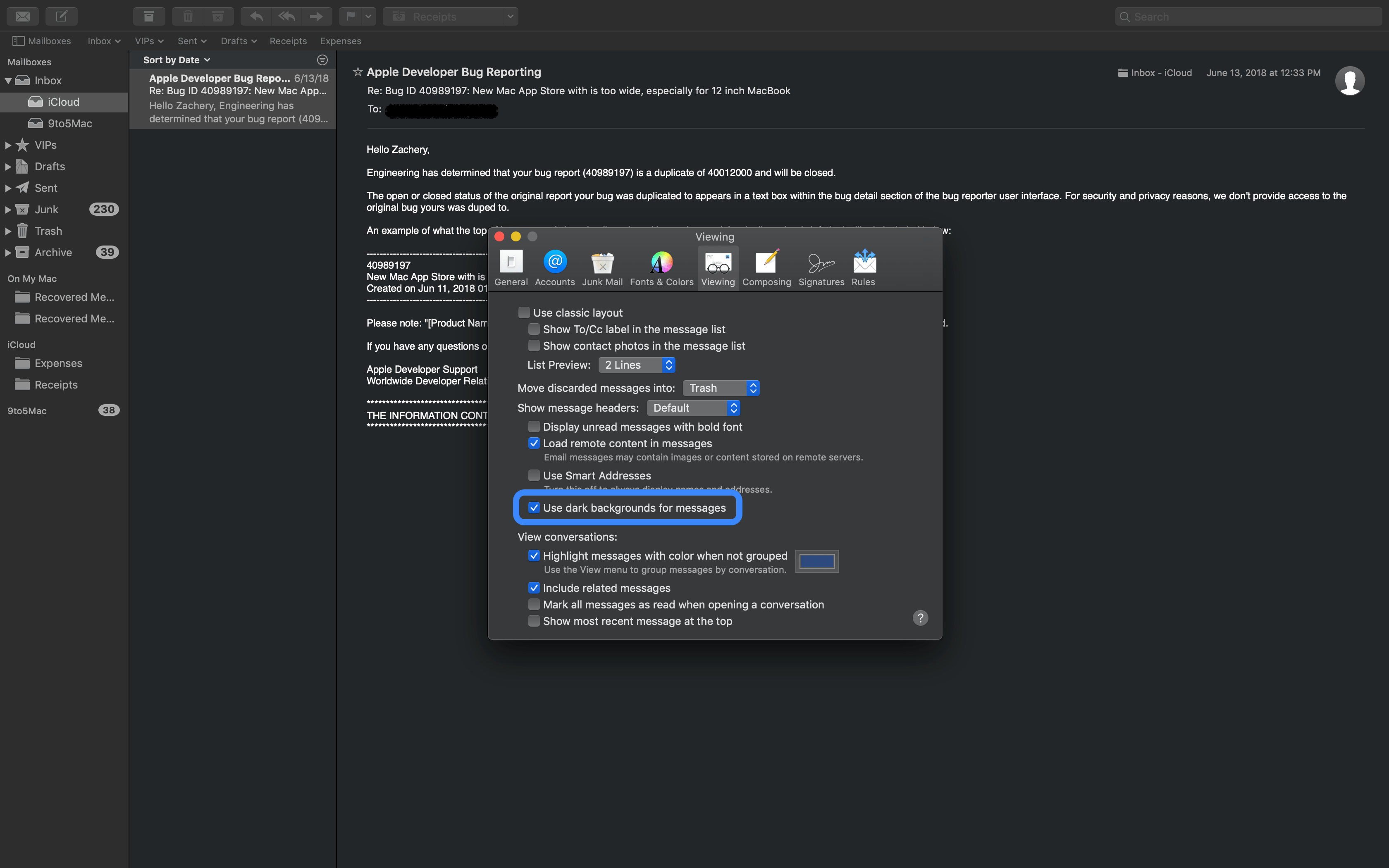
Task: Uncheck Include related messages
Action: 535,587
